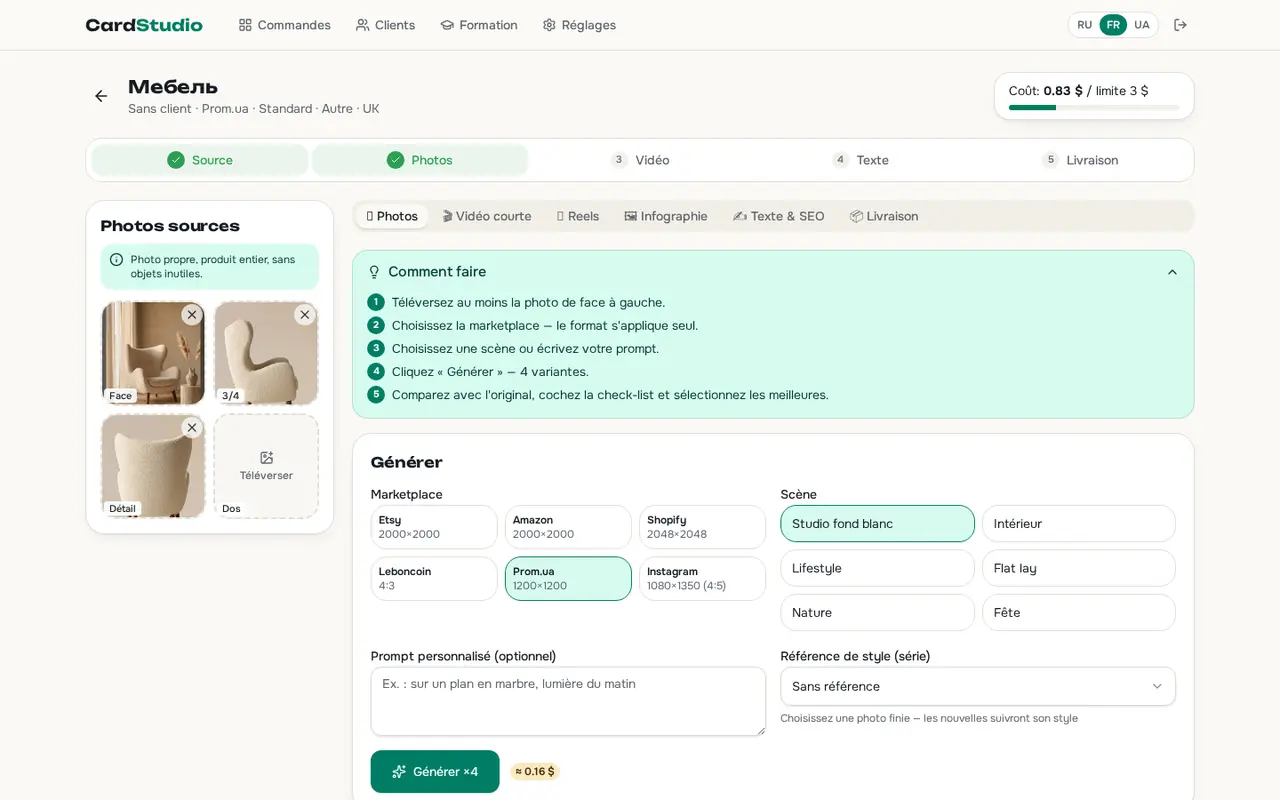Click the lightbulb icon beside Comment faire
The height and width of the screenshot is (800, 1280).
pos(375,272)
